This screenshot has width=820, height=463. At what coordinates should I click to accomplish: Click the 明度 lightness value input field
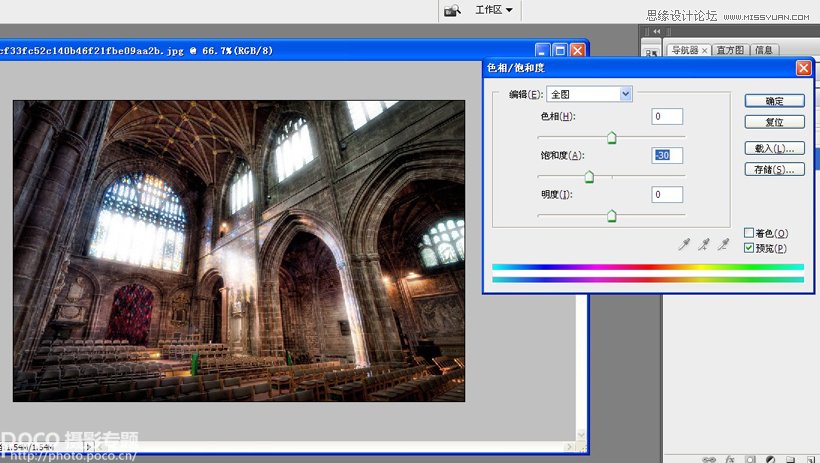pos(667,194)
